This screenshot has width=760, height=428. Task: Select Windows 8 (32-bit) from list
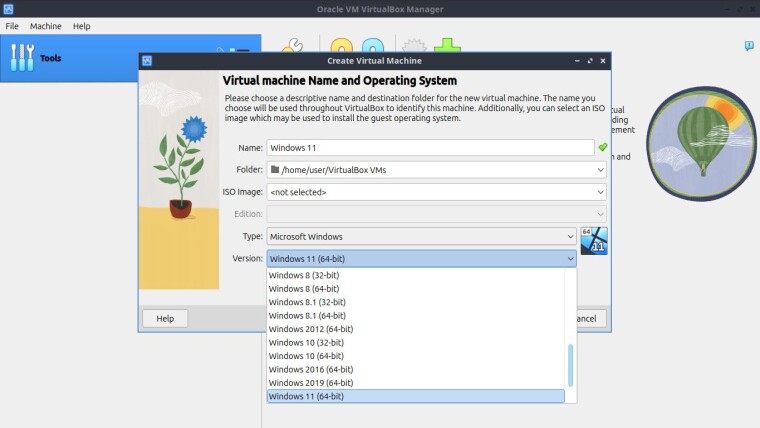[416, 275]
